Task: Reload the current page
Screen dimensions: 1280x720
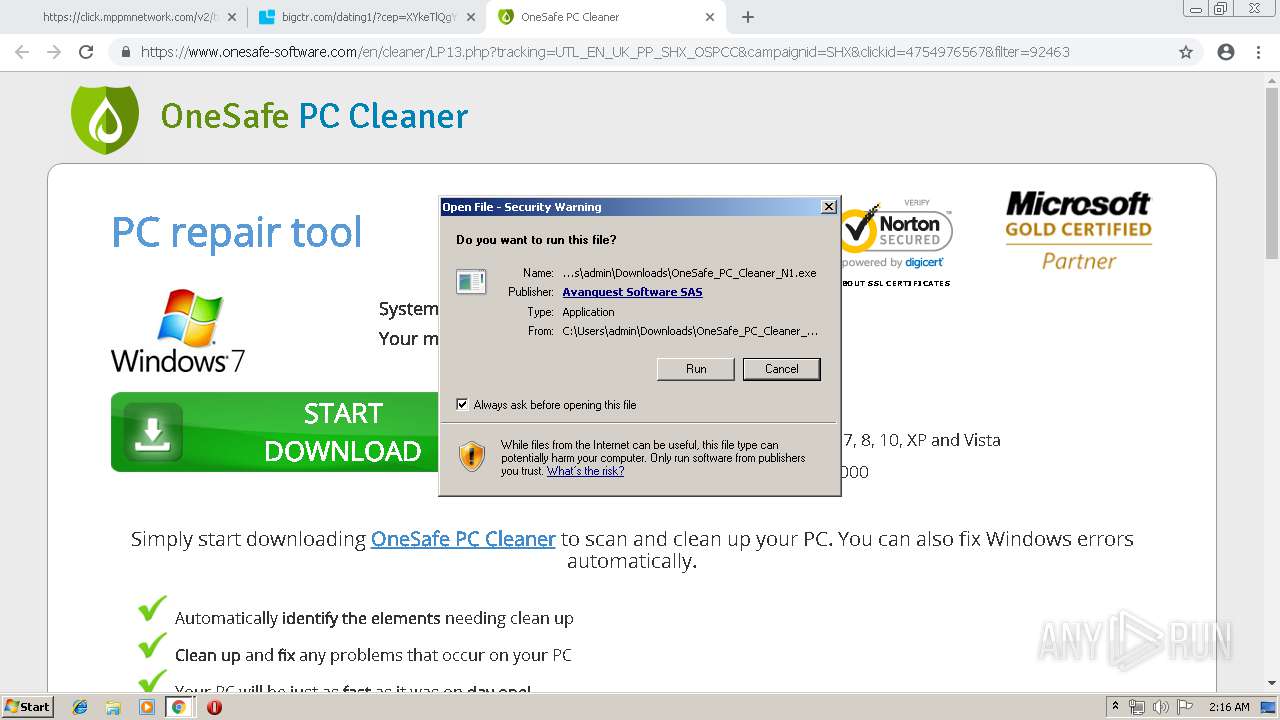Action: (86, 52)
